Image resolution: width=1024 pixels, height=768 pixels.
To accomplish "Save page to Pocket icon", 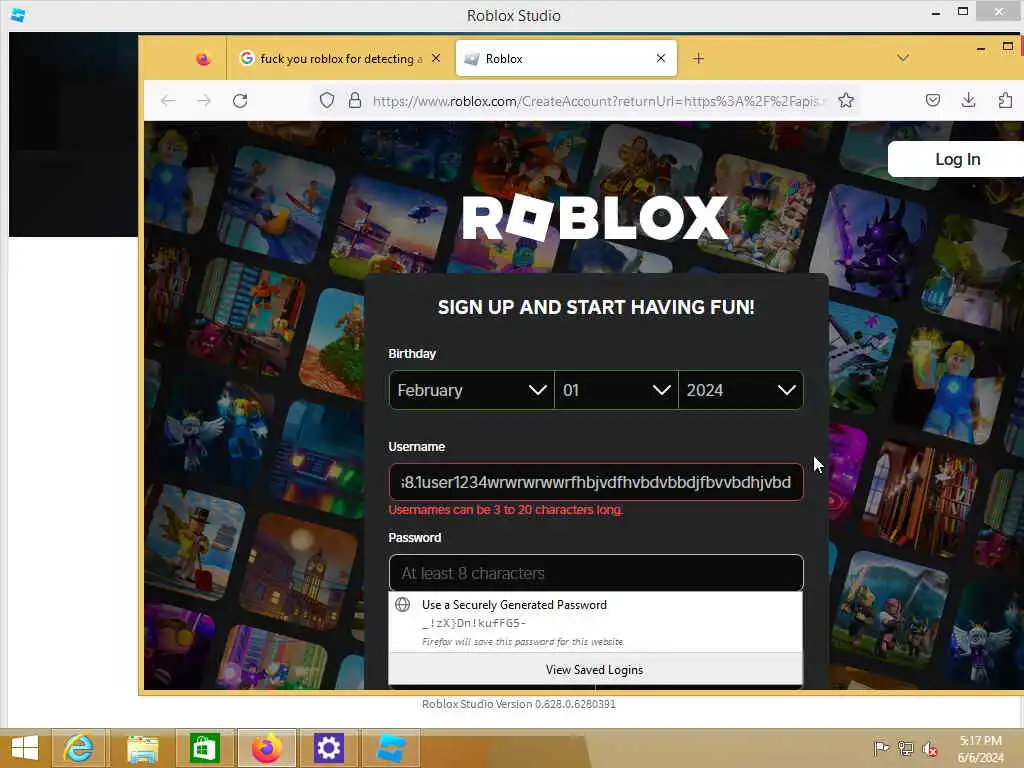I will tap(933, 101).
